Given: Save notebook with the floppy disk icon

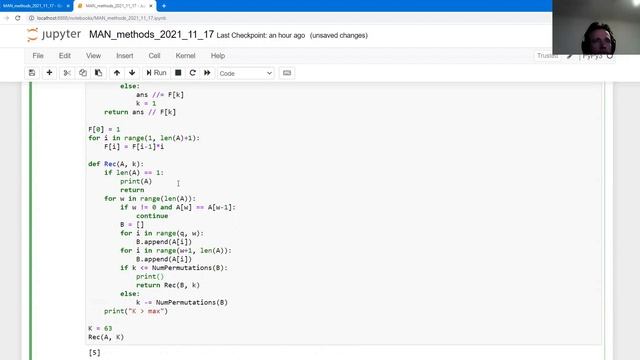Looking at the screenshot, I should click(32, 73).
